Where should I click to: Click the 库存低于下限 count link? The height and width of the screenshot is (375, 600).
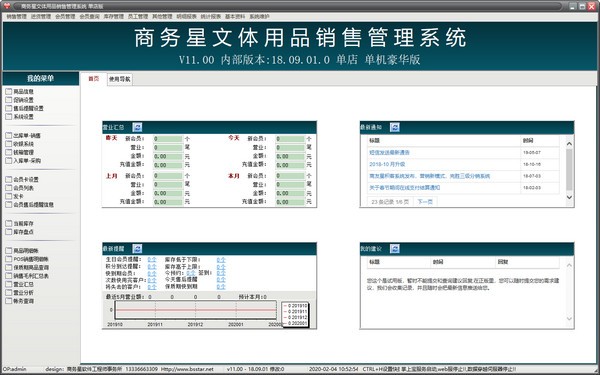(x=221, y=259)
